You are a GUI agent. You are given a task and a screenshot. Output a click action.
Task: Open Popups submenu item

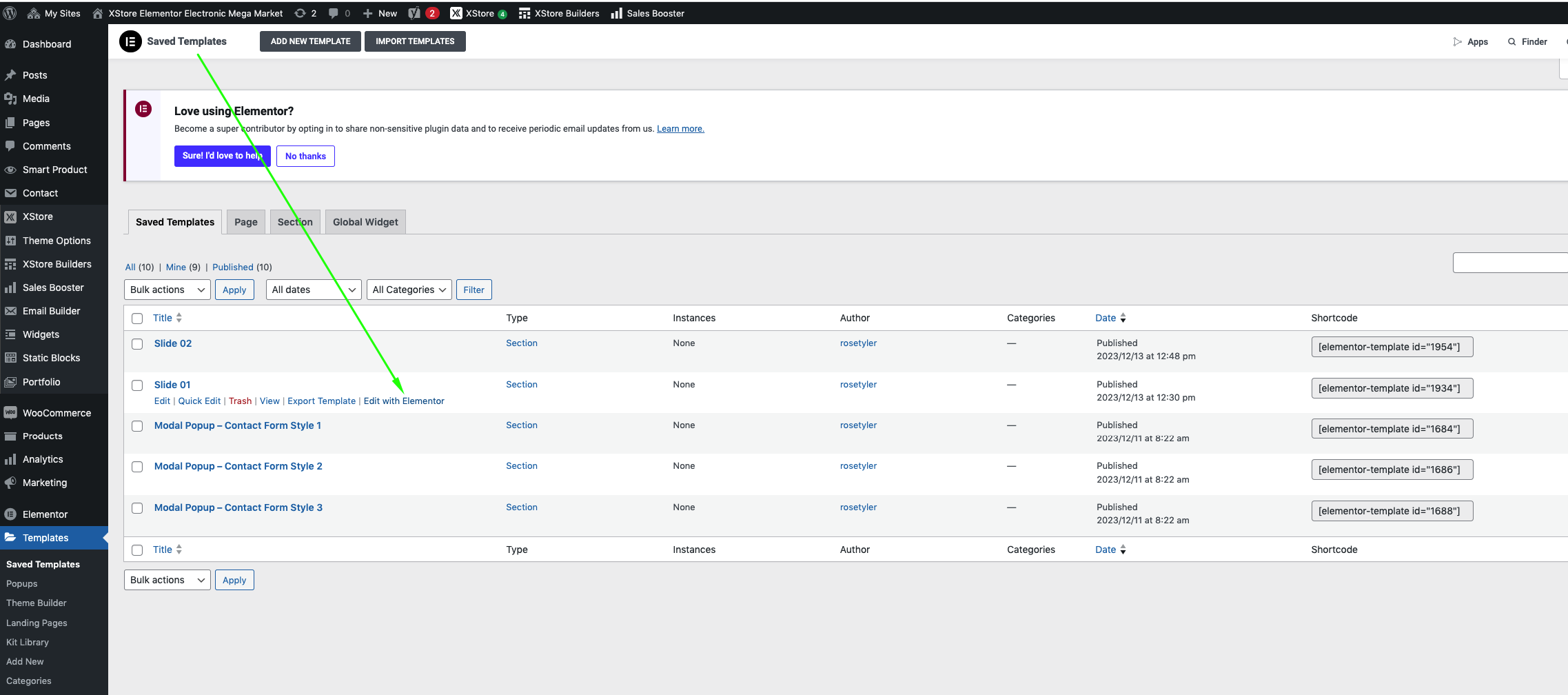coord(22,583)
